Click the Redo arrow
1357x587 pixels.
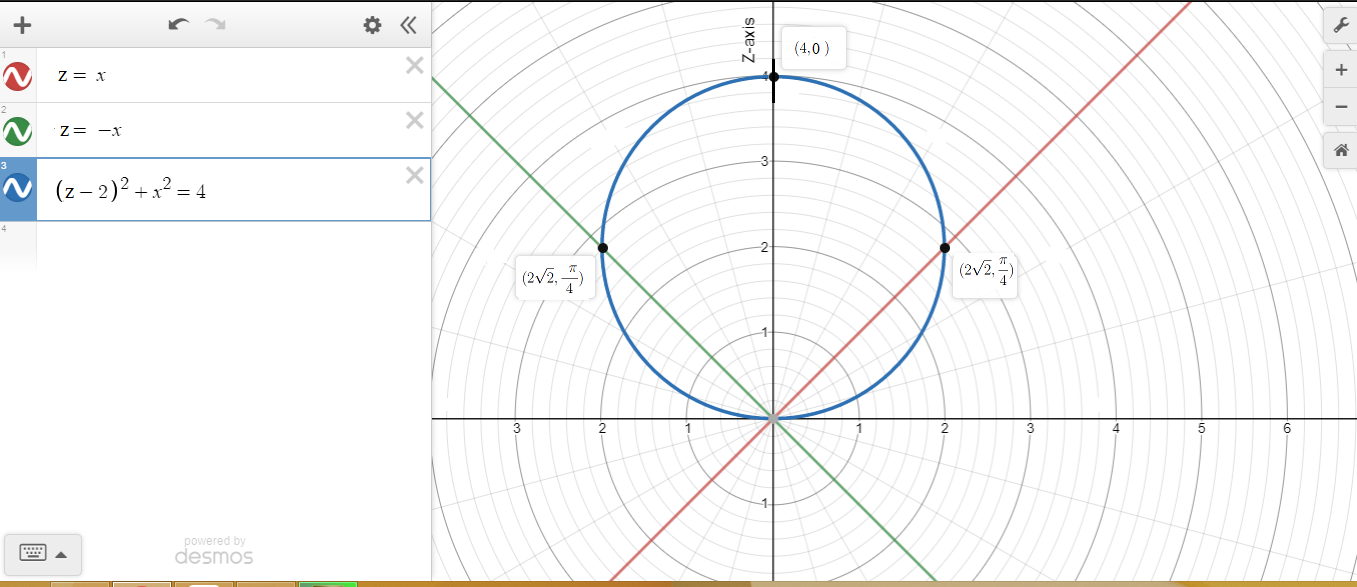[x=215, y=25]
